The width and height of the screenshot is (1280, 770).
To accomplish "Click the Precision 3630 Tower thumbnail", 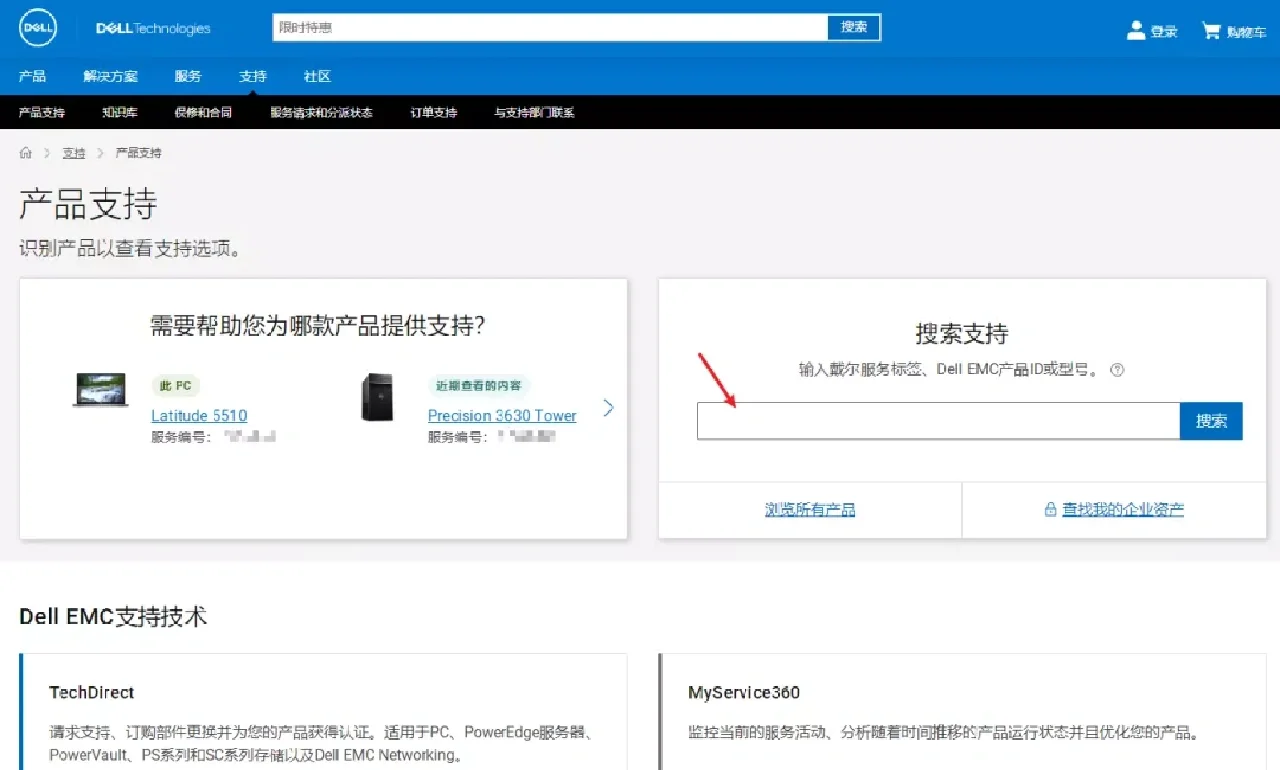I will (377, 397).
